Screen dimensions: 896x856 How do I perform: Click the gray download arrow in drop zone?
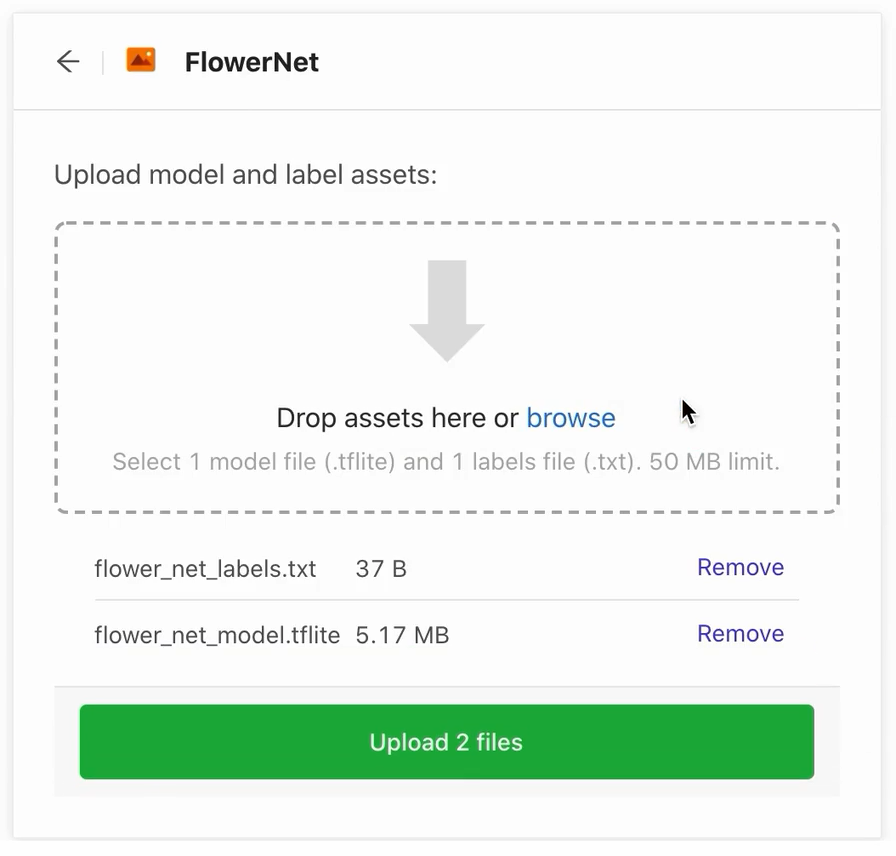447,310
